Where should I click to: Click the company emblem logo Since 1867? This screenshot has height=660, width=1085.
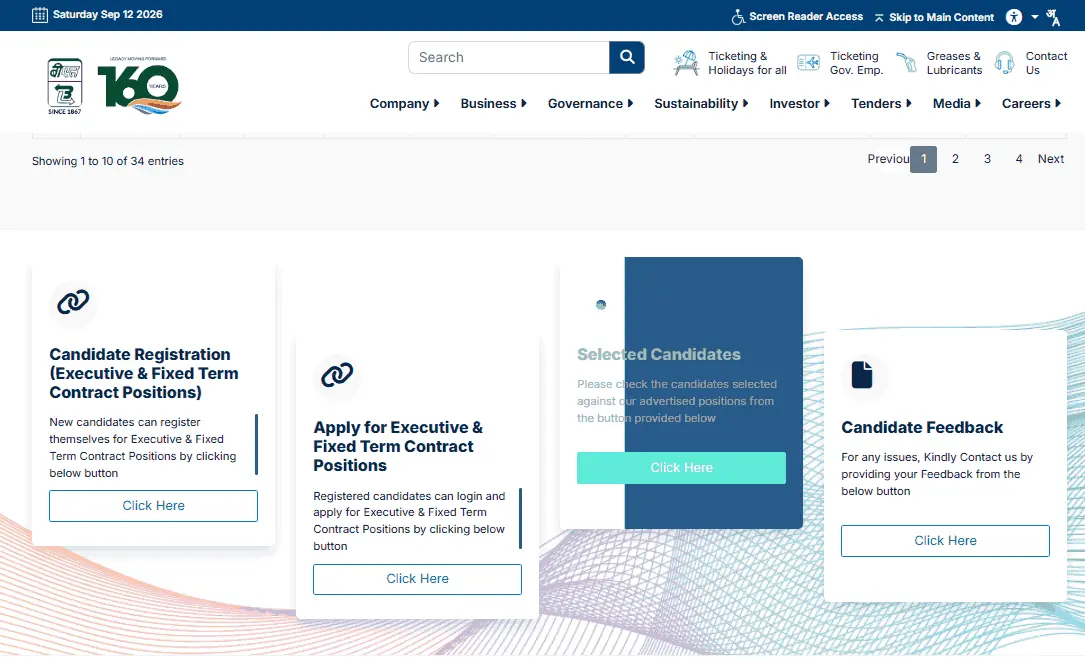pyautogui.click(x=65, y=86)
